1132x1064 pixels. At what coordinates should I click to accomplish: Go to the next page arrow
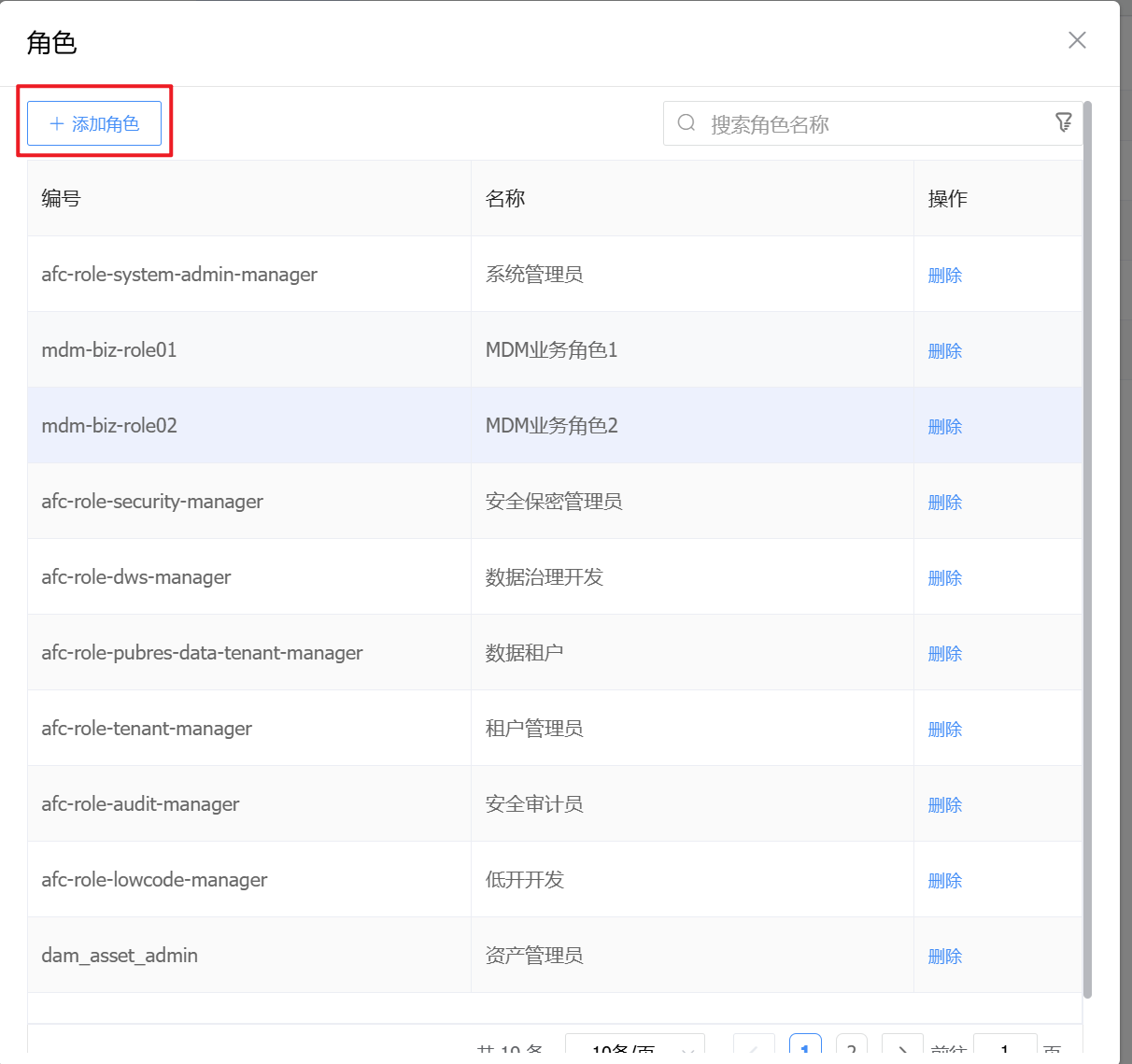tap(902, 1050)
